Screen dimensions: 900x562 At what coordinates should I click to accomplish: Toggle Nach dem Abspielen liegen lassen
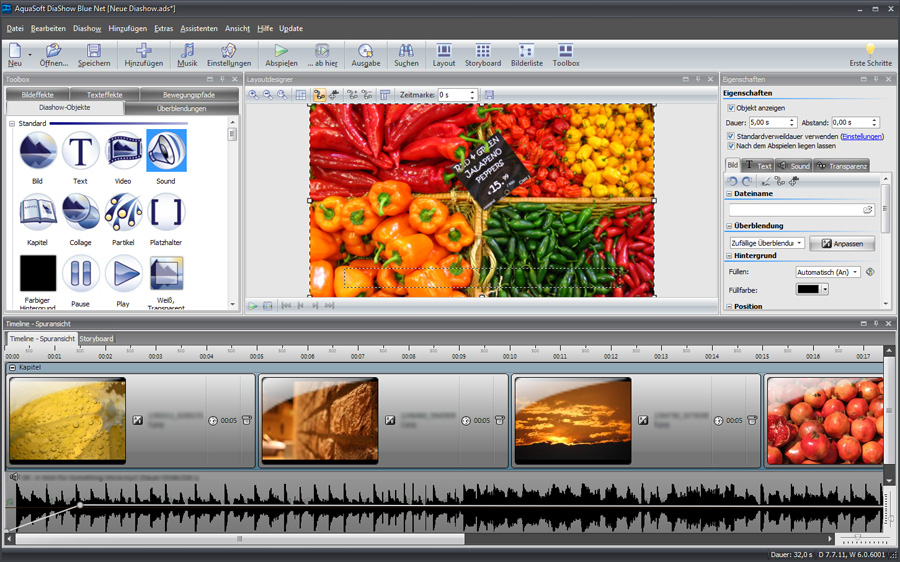pos(732,146)
